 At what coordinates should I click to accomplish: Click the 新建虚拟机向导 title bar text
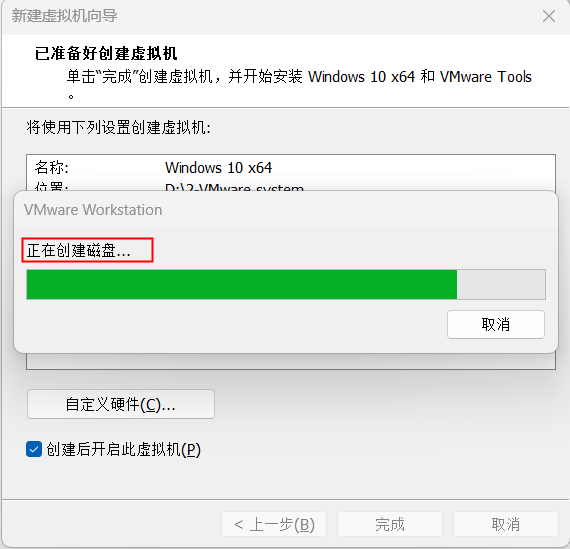[x=64, y=16]
